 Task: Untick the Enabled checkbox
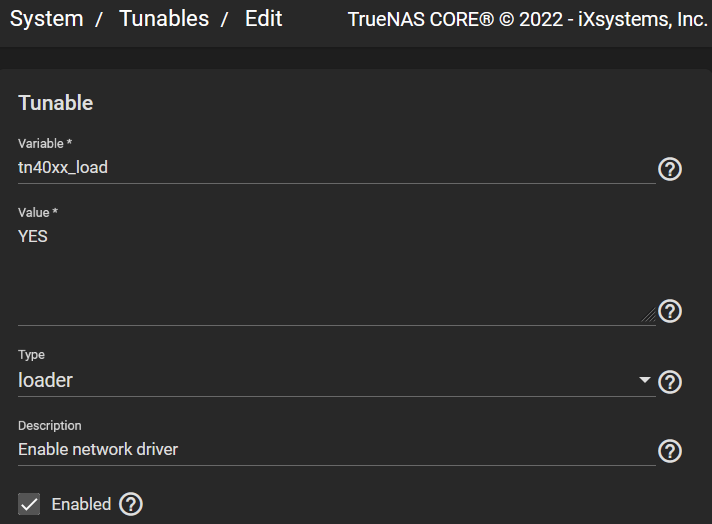pyautogui.click(x=29, y=504)
